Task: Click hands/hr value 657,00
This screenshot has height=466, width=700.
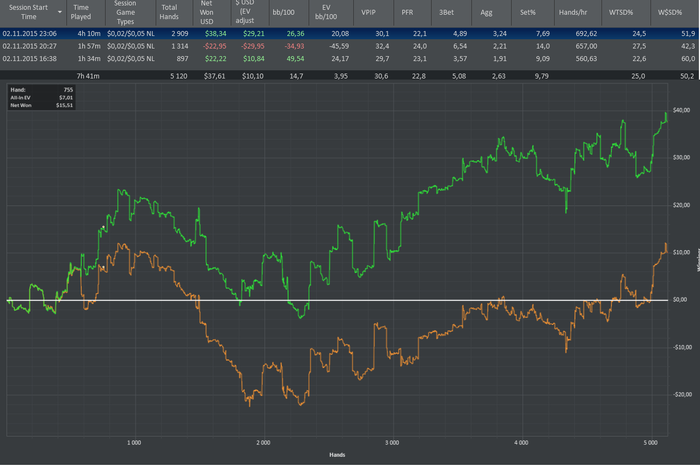Action: tap(586, 46)
